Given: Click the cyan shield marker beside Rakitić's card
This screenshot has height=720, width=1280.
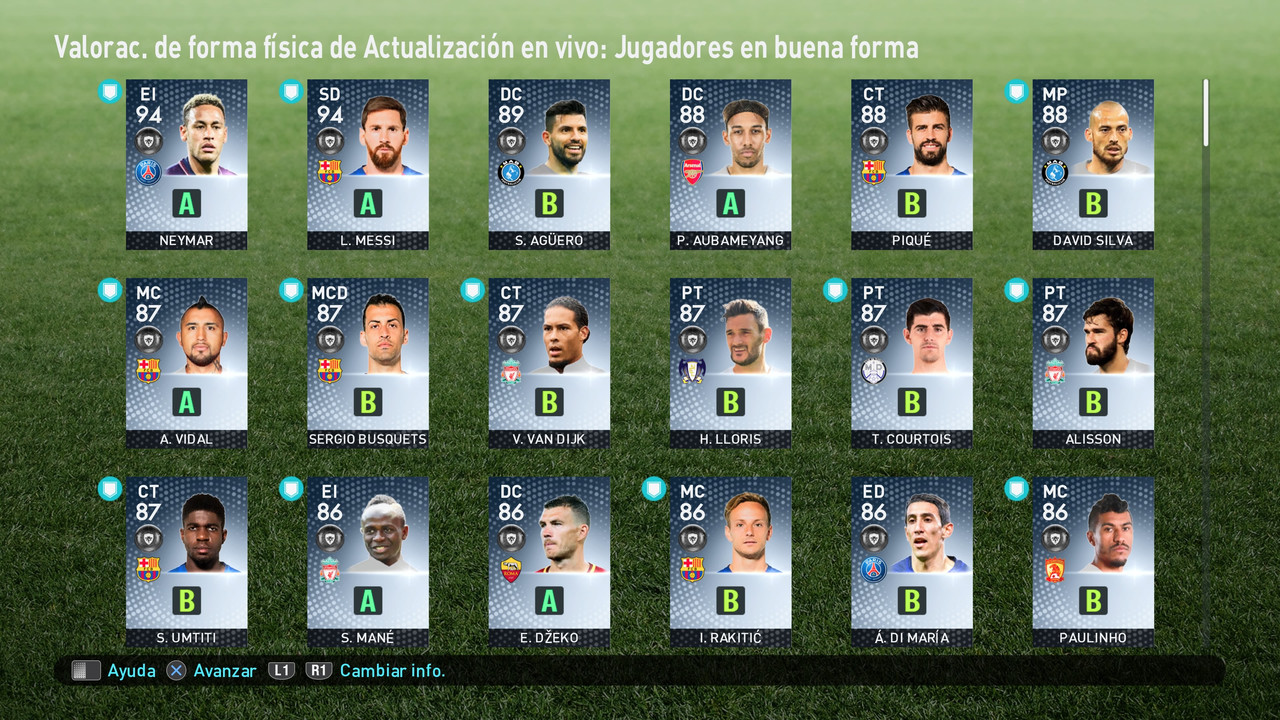Looking at the screenshot, I should click(654, 489).
